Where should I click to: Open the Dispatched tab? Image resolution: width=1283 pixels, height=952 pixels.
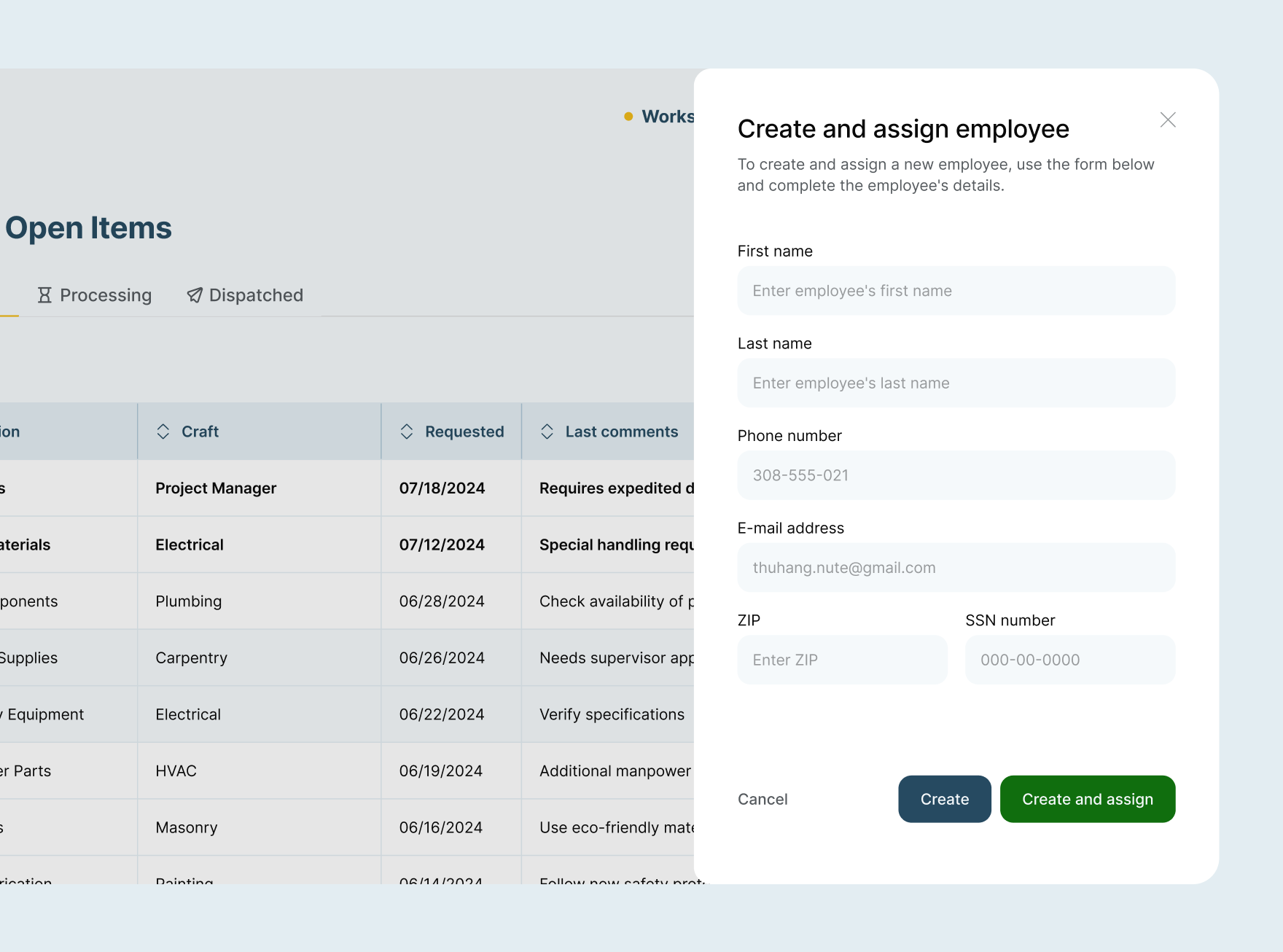(x=245, y=295)
